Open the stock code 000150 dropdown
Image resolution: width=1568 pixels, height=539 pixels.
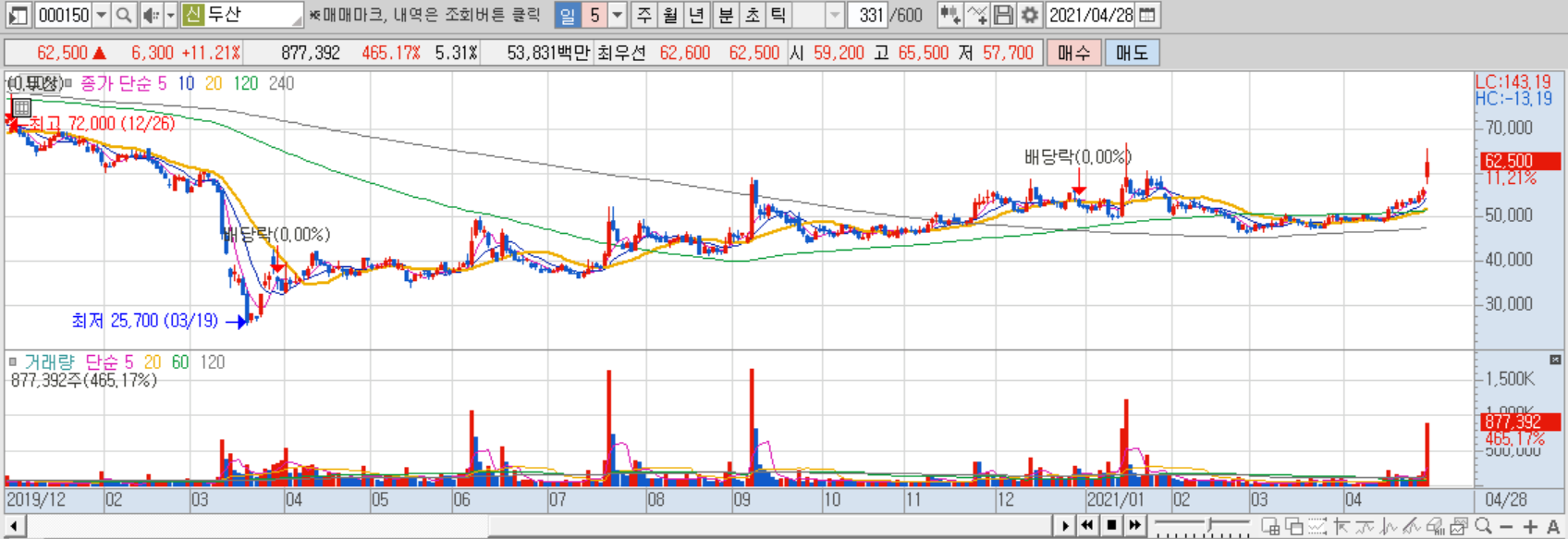pyautogui.click(x=102, y=15)
